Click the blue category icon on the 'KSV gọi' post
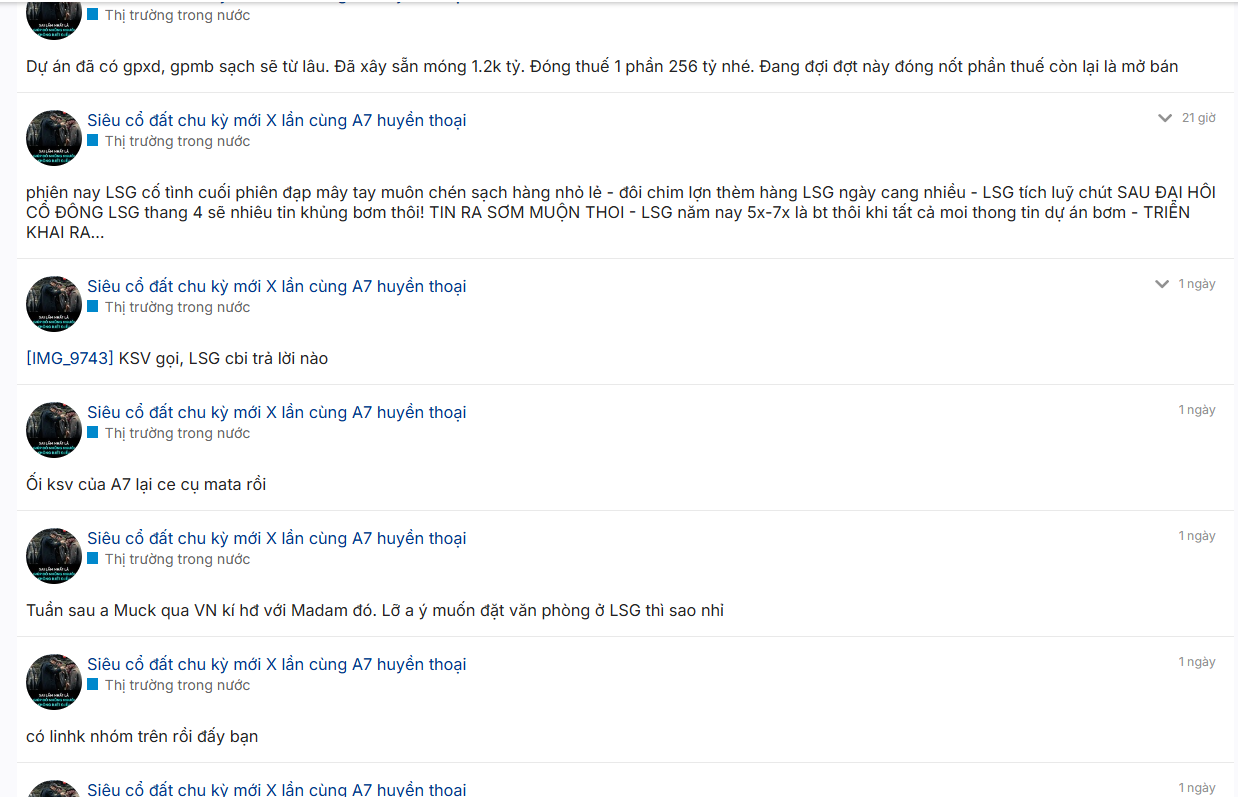The image size is (1238, 797). [x=93, y=307]
